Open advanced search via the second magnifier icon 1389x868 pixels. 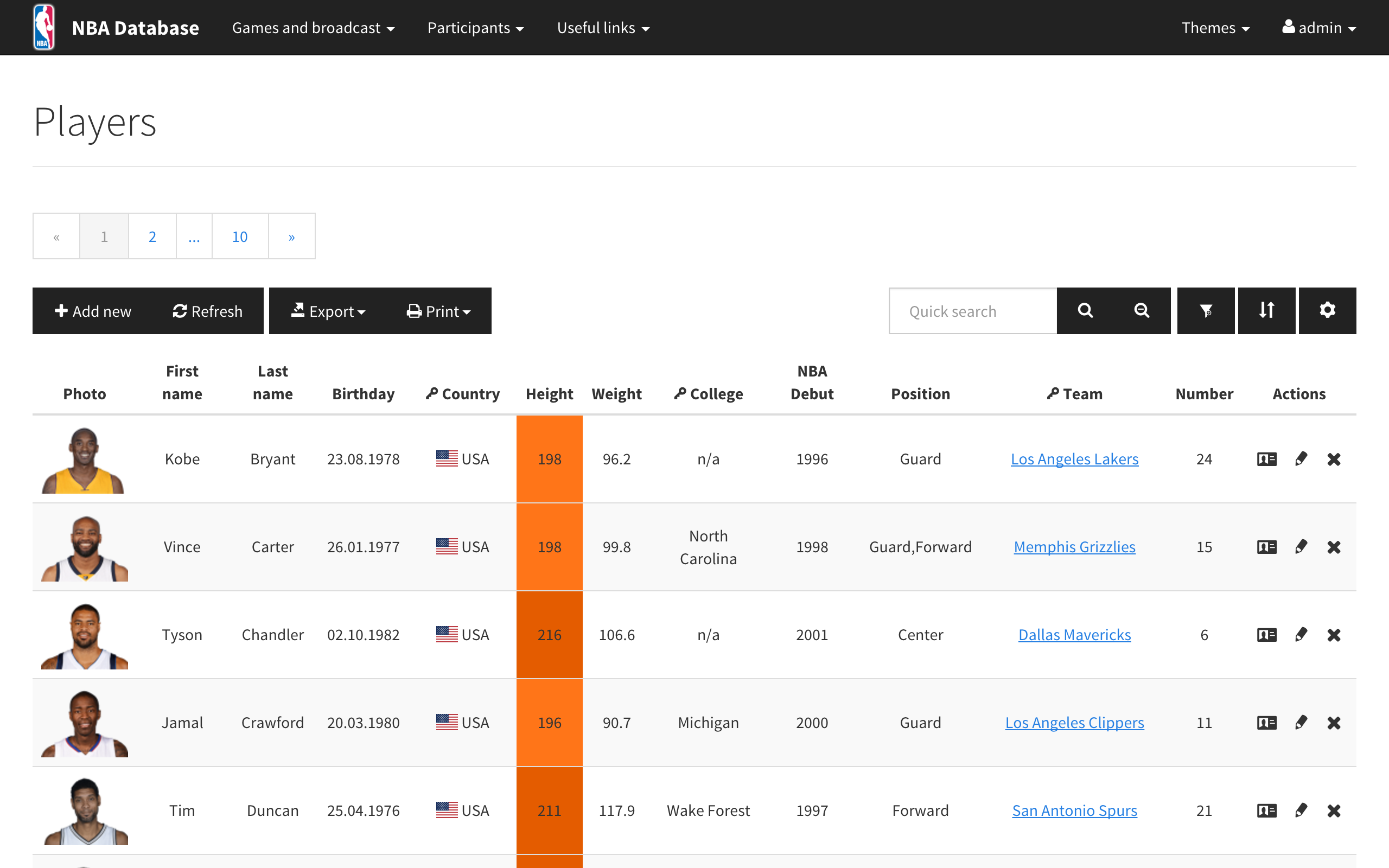[1142, 310]
